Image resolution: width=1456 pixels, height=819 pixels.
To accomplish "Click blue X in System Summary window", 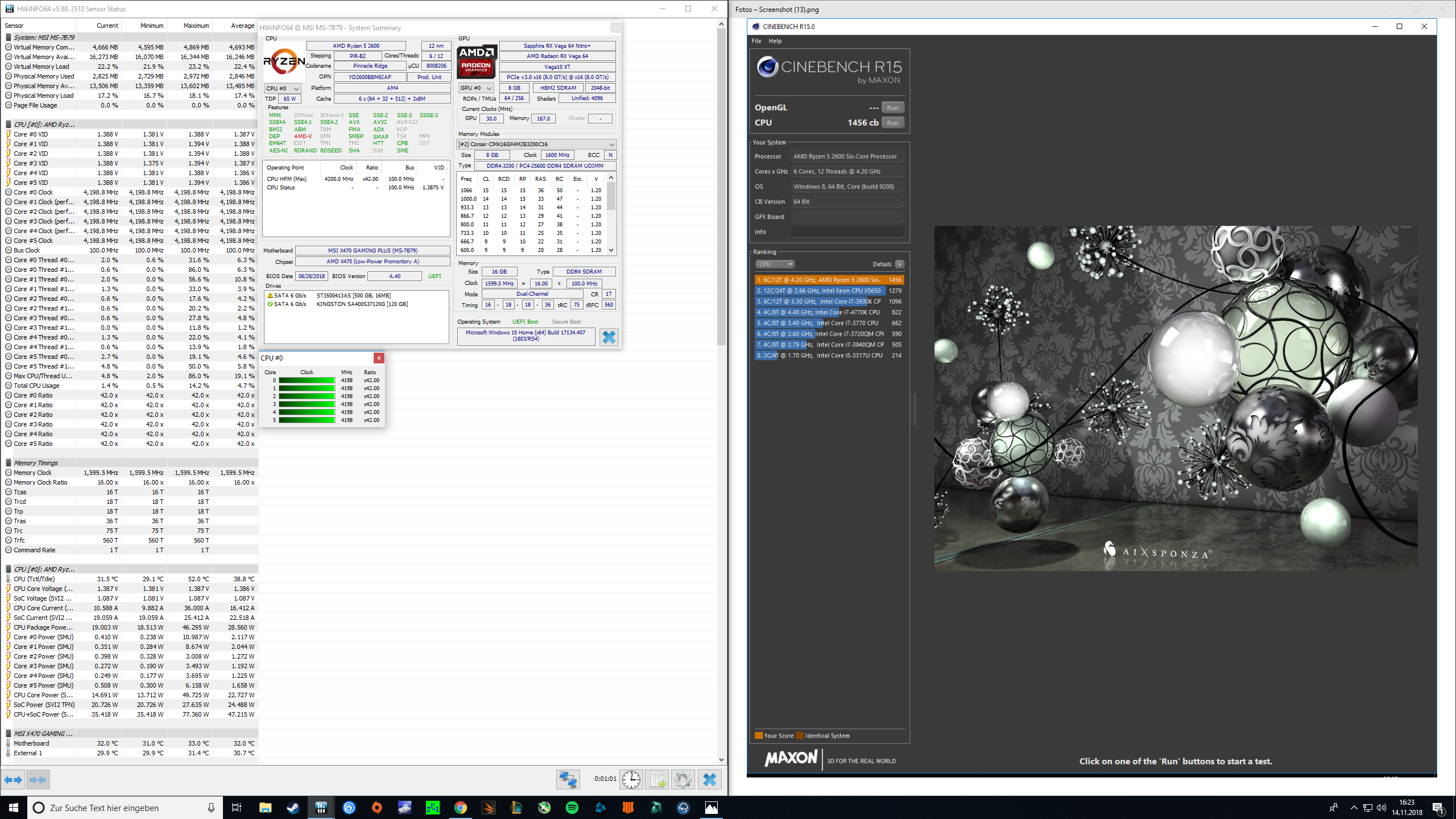I will [609, 337].
